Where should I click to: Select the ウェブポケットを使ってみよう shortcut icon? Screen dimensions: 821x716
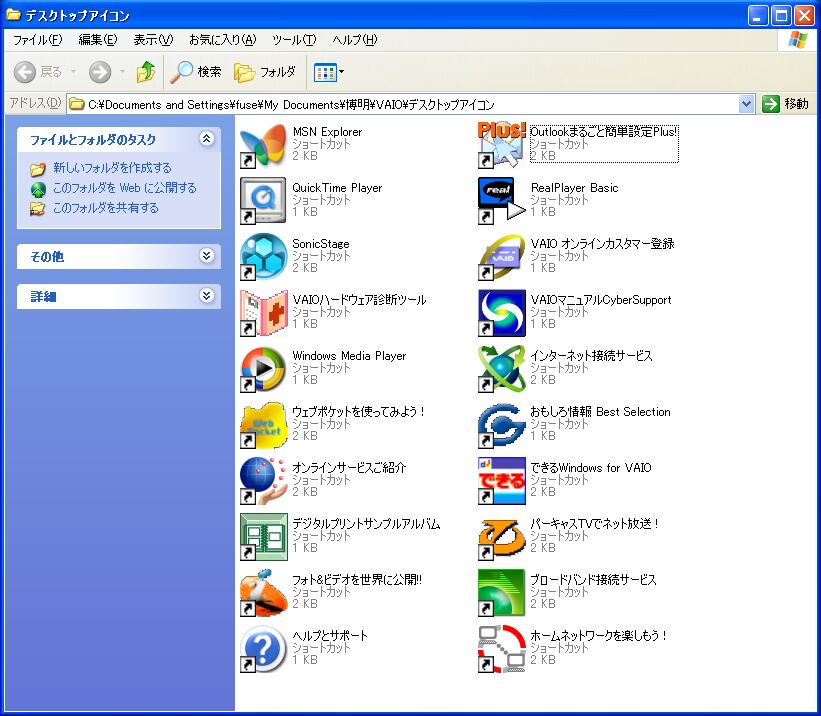point(263,425)
